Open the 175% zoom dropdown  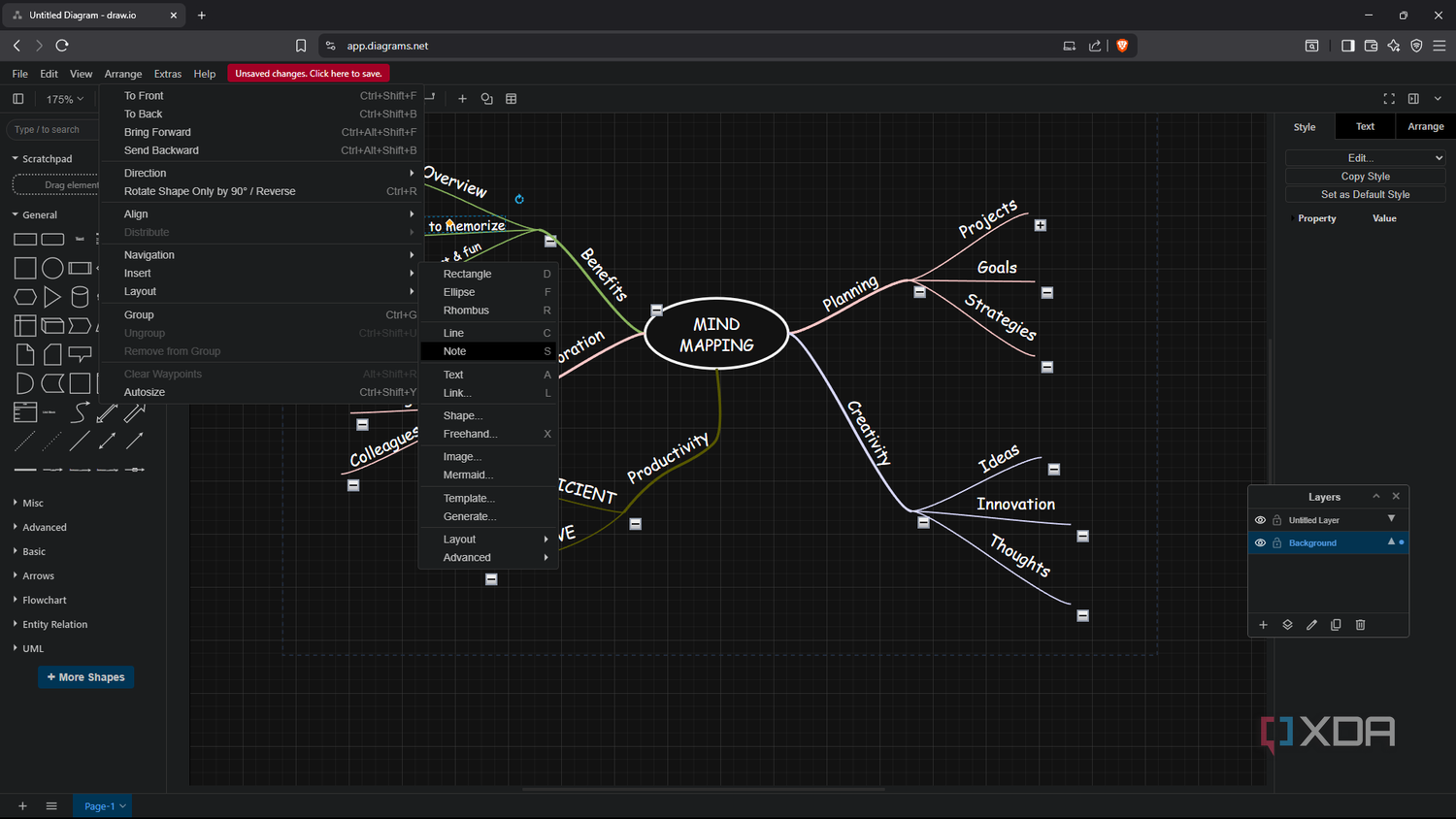coord(65,99)
